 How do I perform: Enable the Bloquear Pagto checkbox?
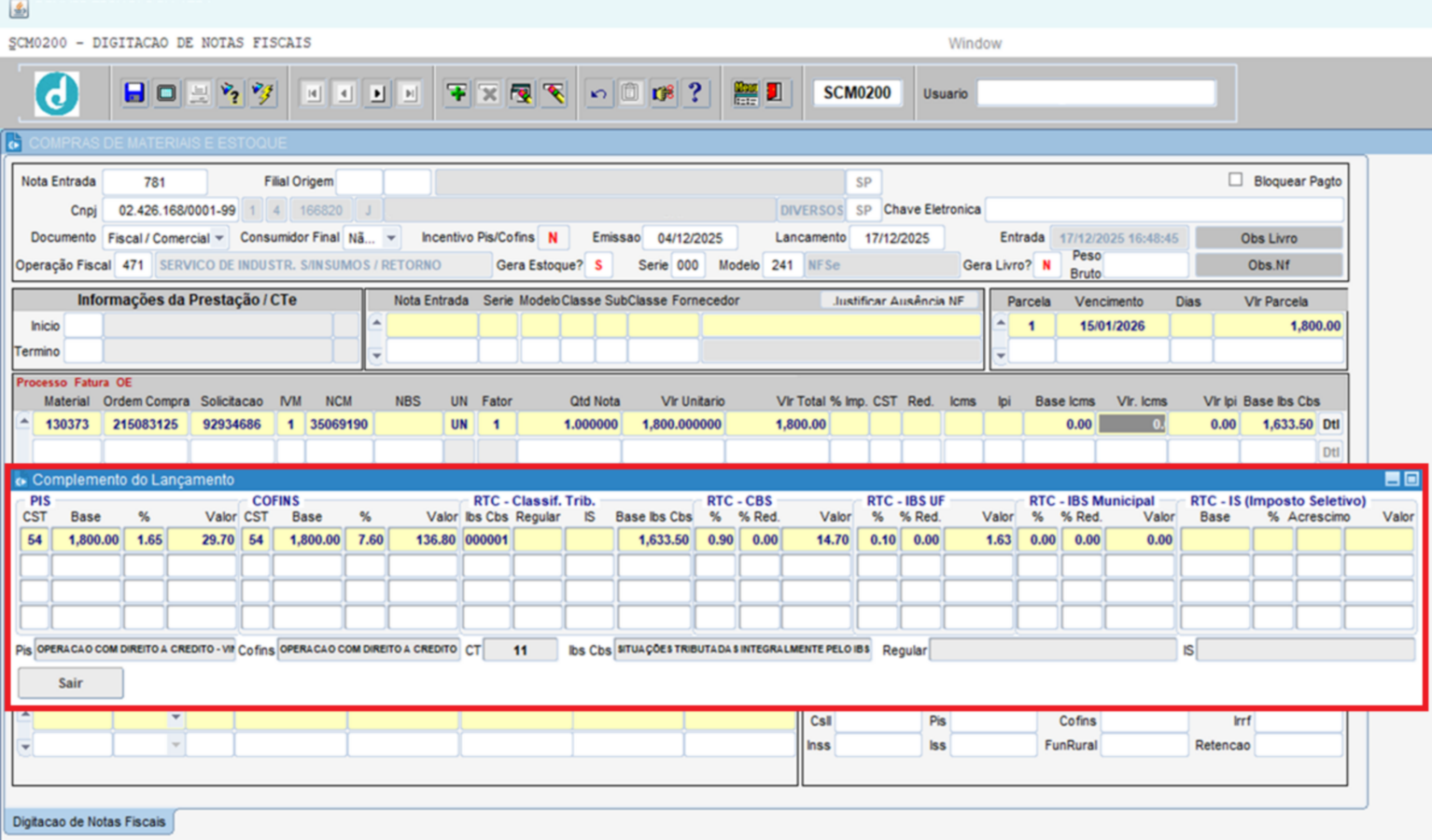[1235, 180]
